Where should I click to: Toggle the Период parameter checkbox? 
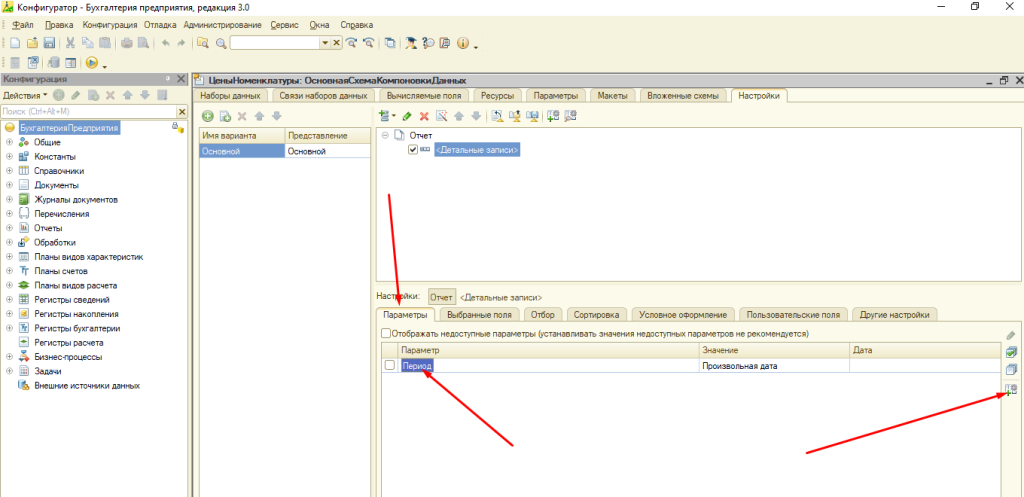(x=390, y=366)
